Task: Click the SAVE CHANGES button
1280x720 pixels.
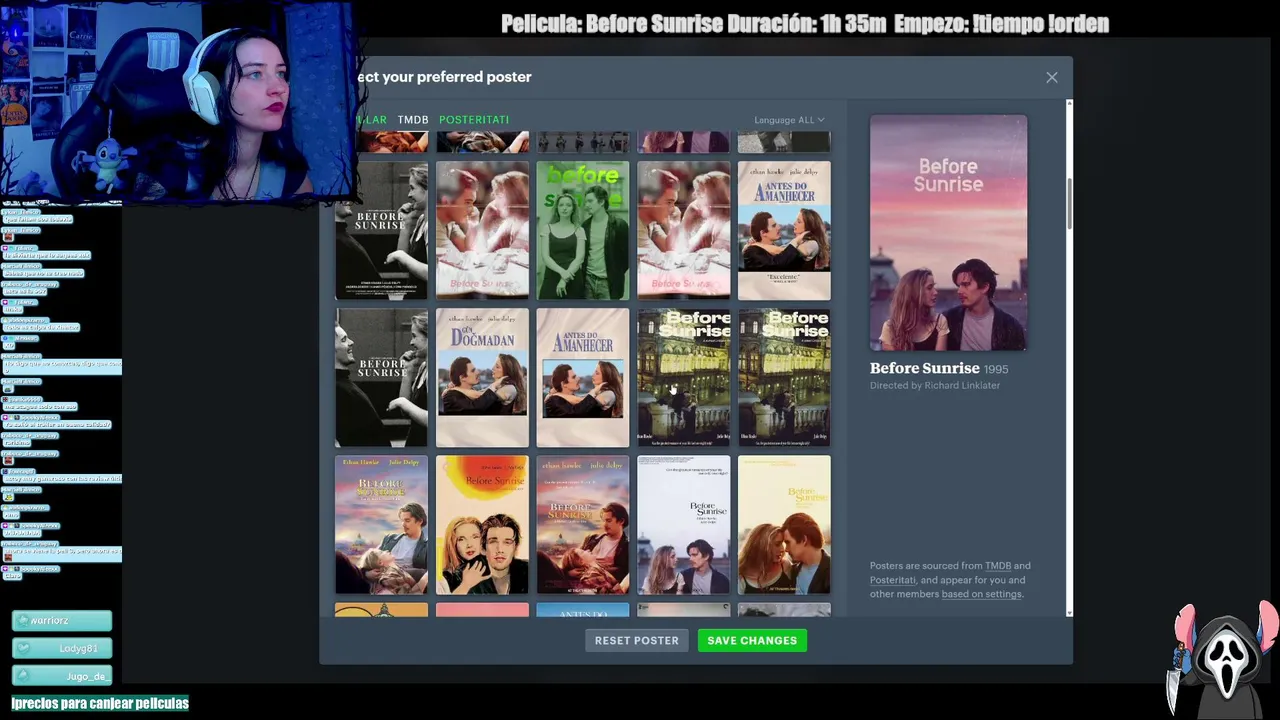Action: click(752, 641)
